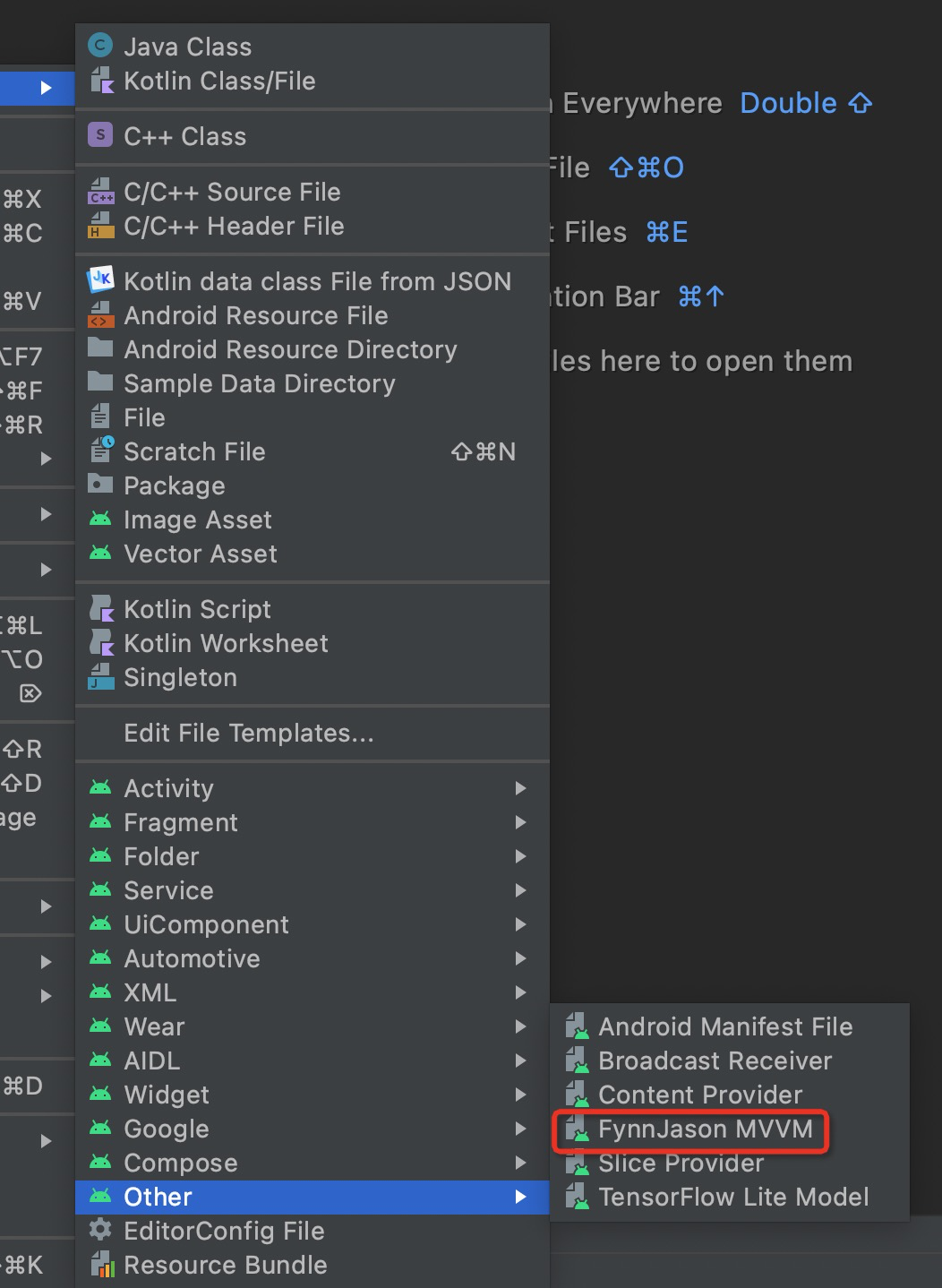Choose EditorConfig File text
The height and width of the screenshot is (1288, 942).
click(224, 1231)
